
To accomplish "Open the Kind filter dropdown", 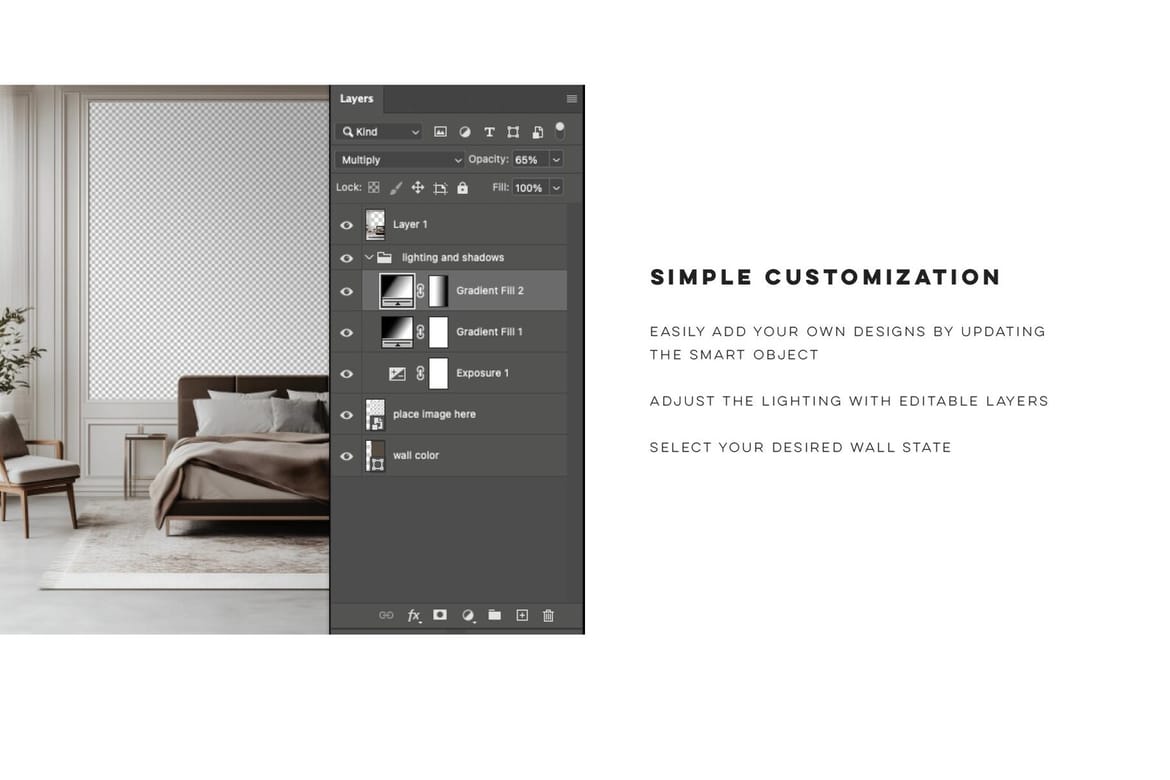I will [x=379, y=132].
